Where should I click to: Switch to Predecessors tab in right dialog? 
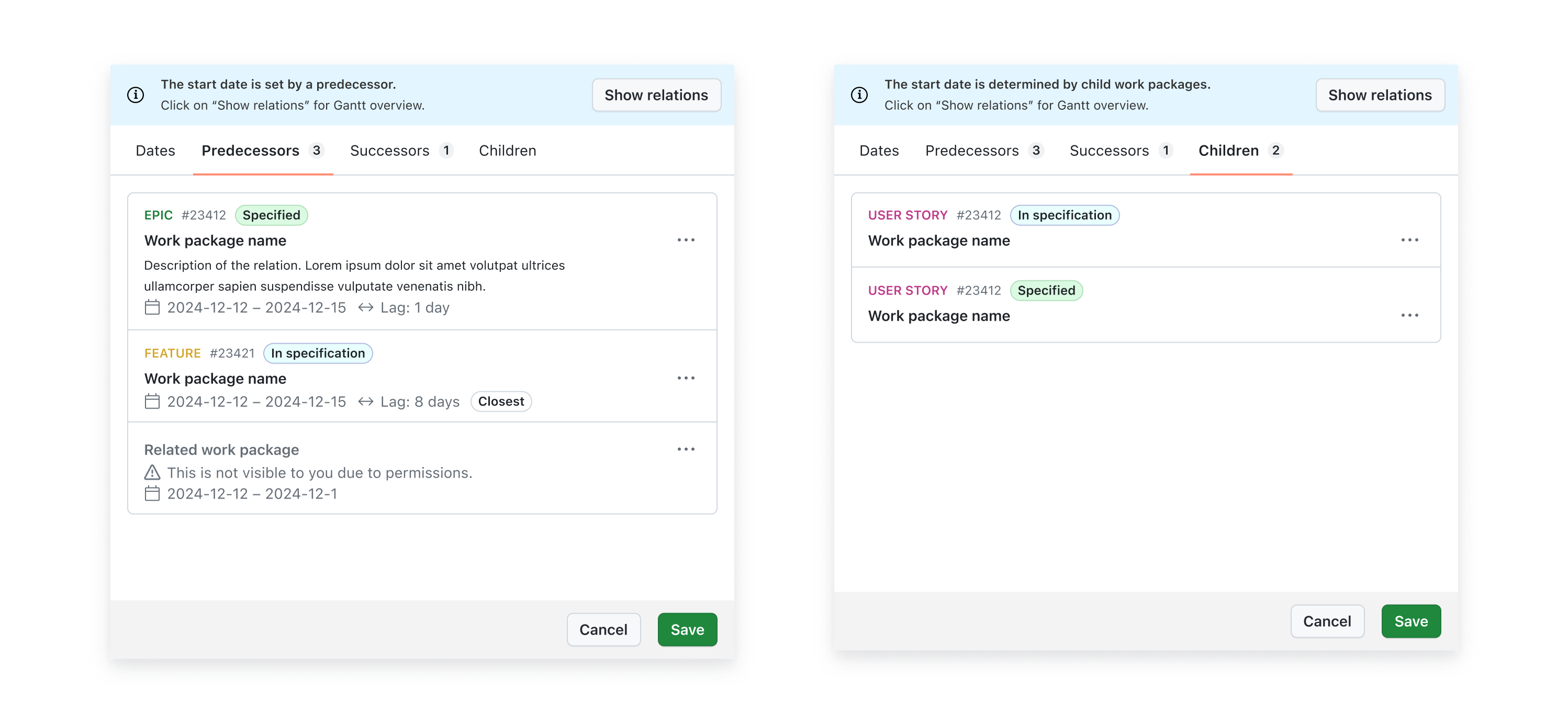pyautogui.click(x=973, y=150)
